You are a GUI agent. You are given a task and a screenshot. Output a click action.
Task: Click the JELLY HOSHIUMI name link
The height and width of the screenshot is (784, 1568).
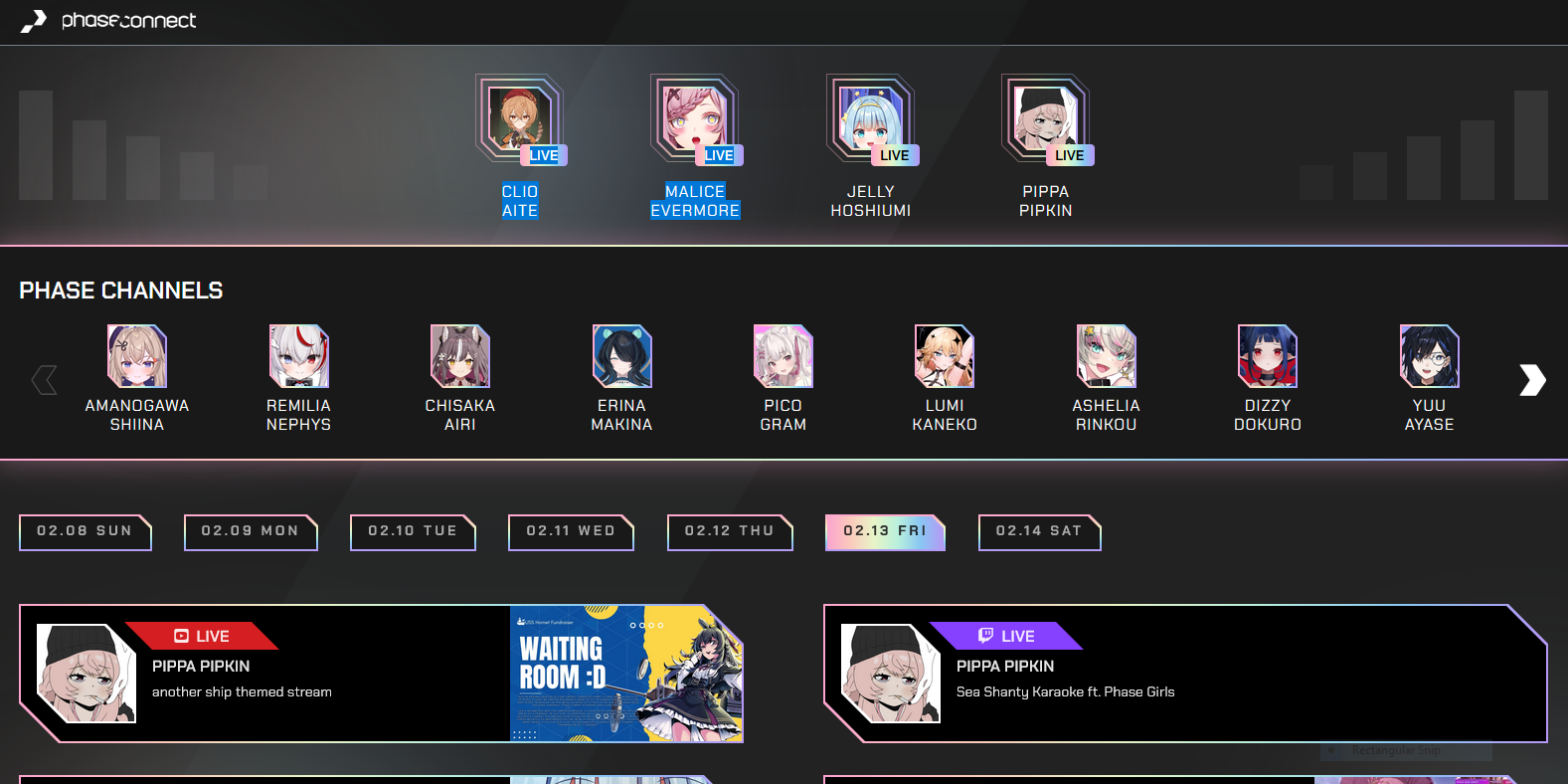871,201
